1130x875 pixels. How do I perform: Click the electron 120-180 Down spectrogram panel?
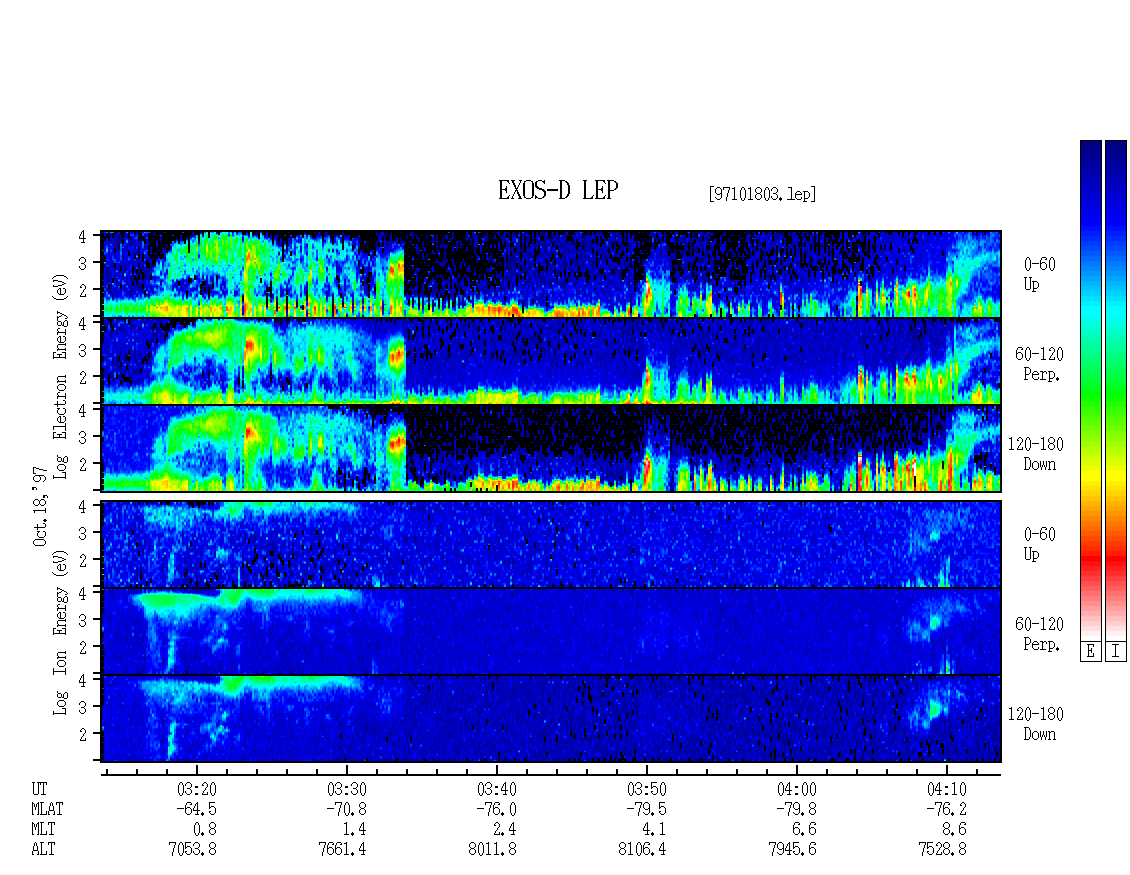click(551, 448)
